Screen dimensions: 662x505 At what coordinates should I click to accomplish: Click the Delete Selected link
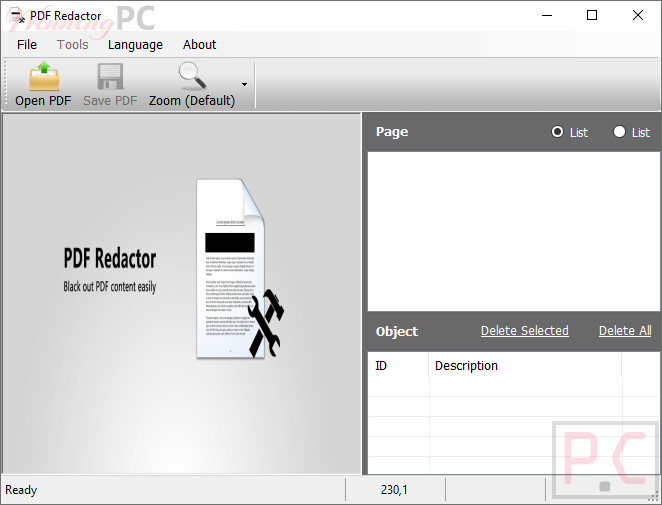pos(525,331)
